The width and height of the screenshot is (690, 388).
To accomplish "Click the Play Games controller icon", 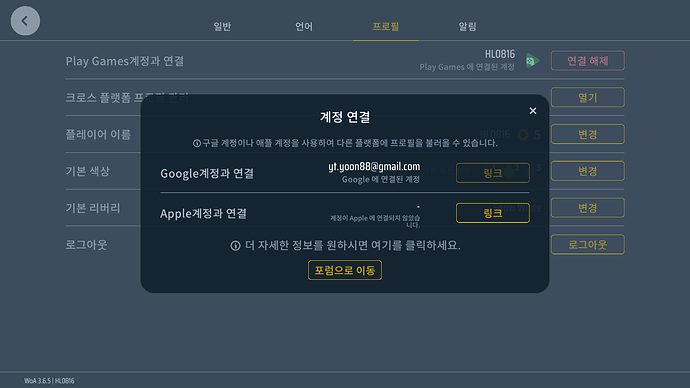I will (532, 61).
